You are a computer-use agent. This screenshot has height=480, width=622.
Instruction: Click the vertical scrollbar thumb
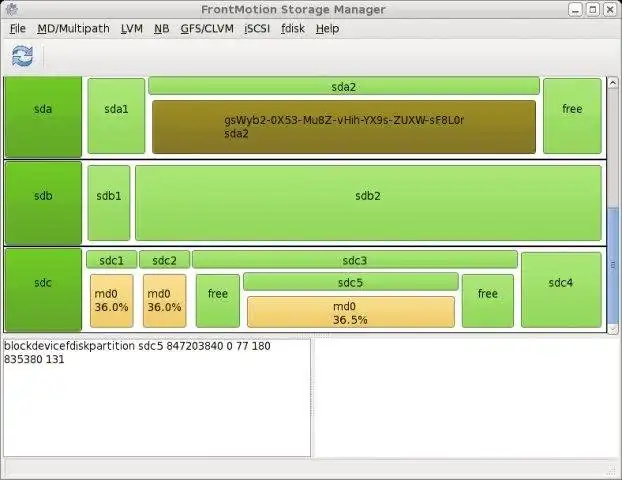point(613,265)
